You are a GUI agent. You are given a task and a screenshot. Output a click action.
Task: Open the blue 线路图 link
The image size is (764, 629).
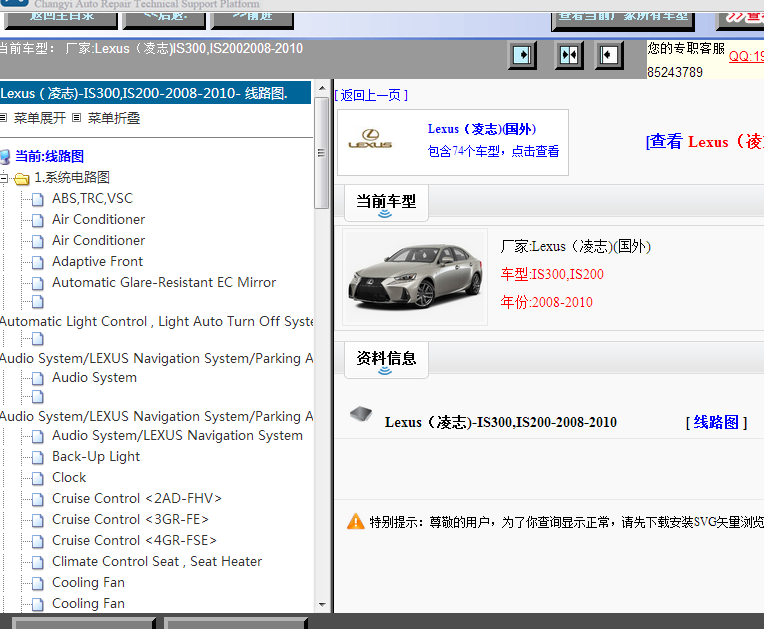(x=716, y=422)
